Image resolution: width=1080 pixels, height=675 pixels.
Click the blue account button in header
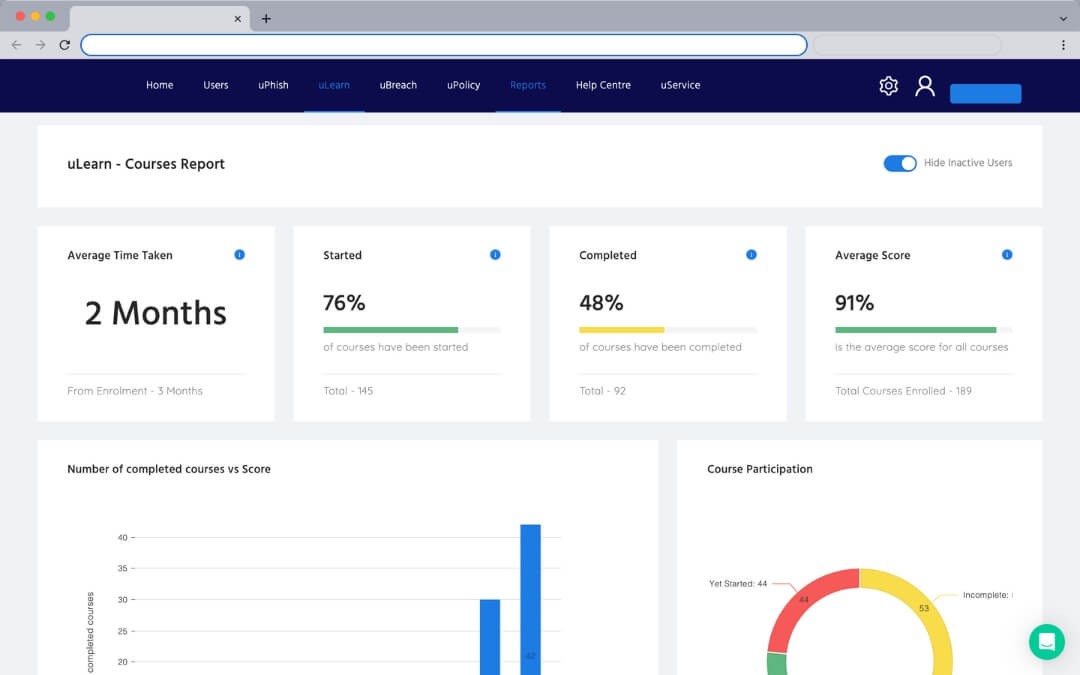(985, 94)
